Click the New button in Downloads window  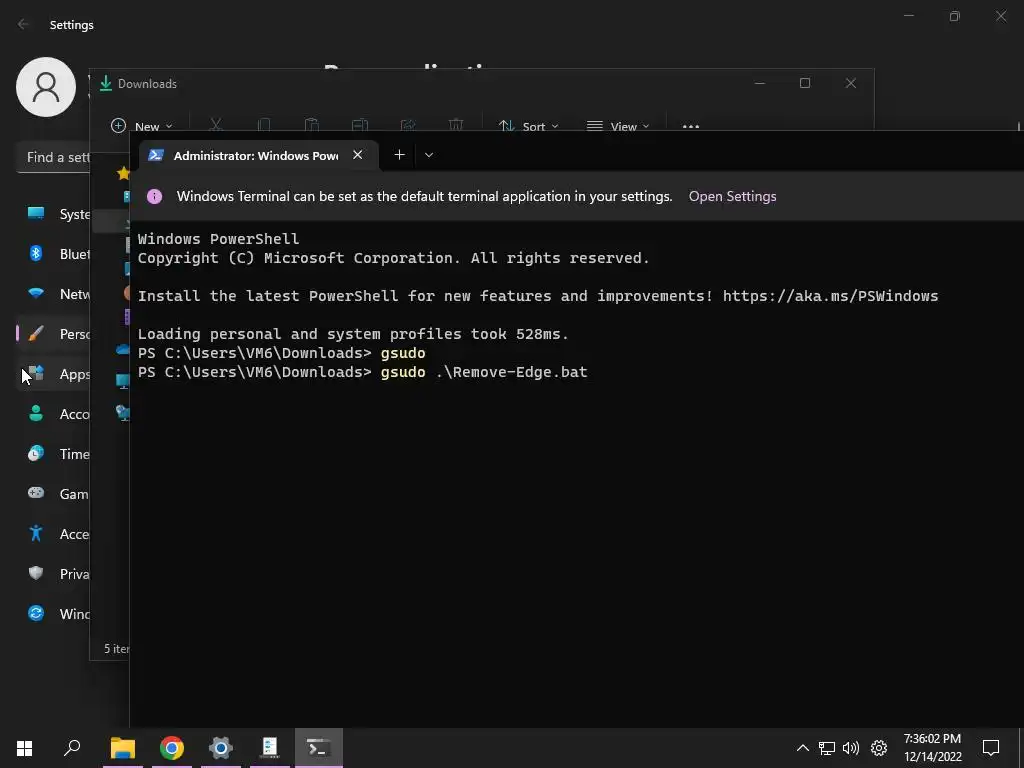[x=142, y=125]
